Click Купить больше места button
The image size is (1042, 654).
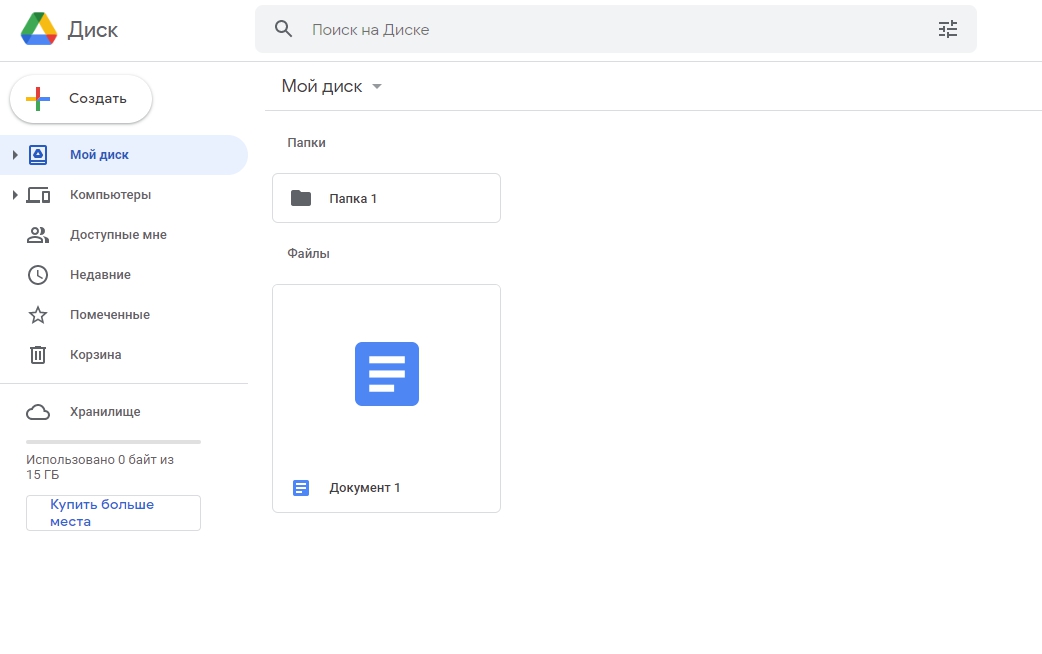114,513
